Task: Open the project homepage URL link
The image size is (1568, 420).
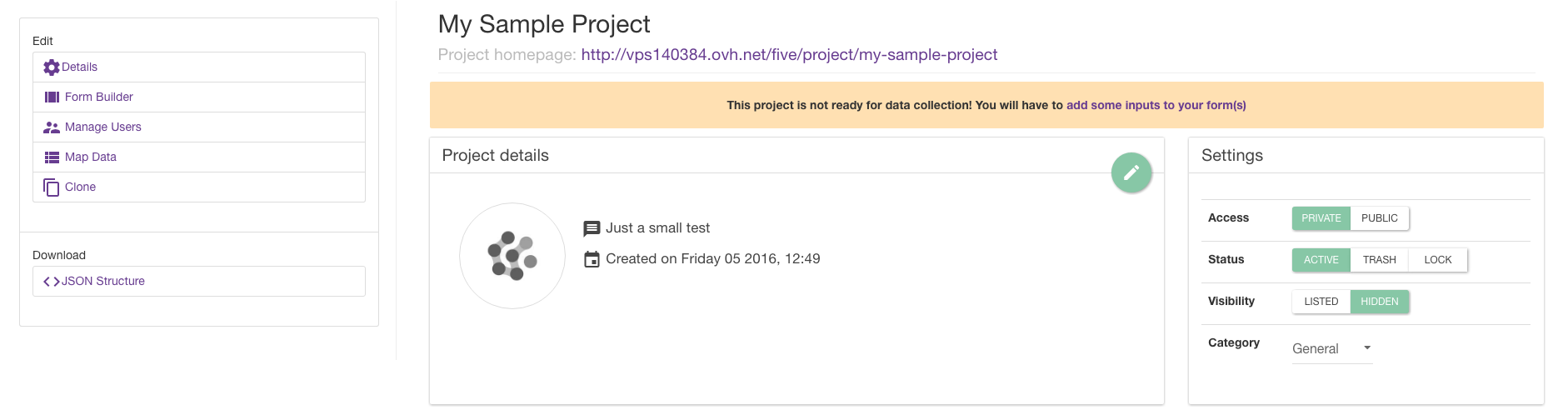Action: click(789, 55)
